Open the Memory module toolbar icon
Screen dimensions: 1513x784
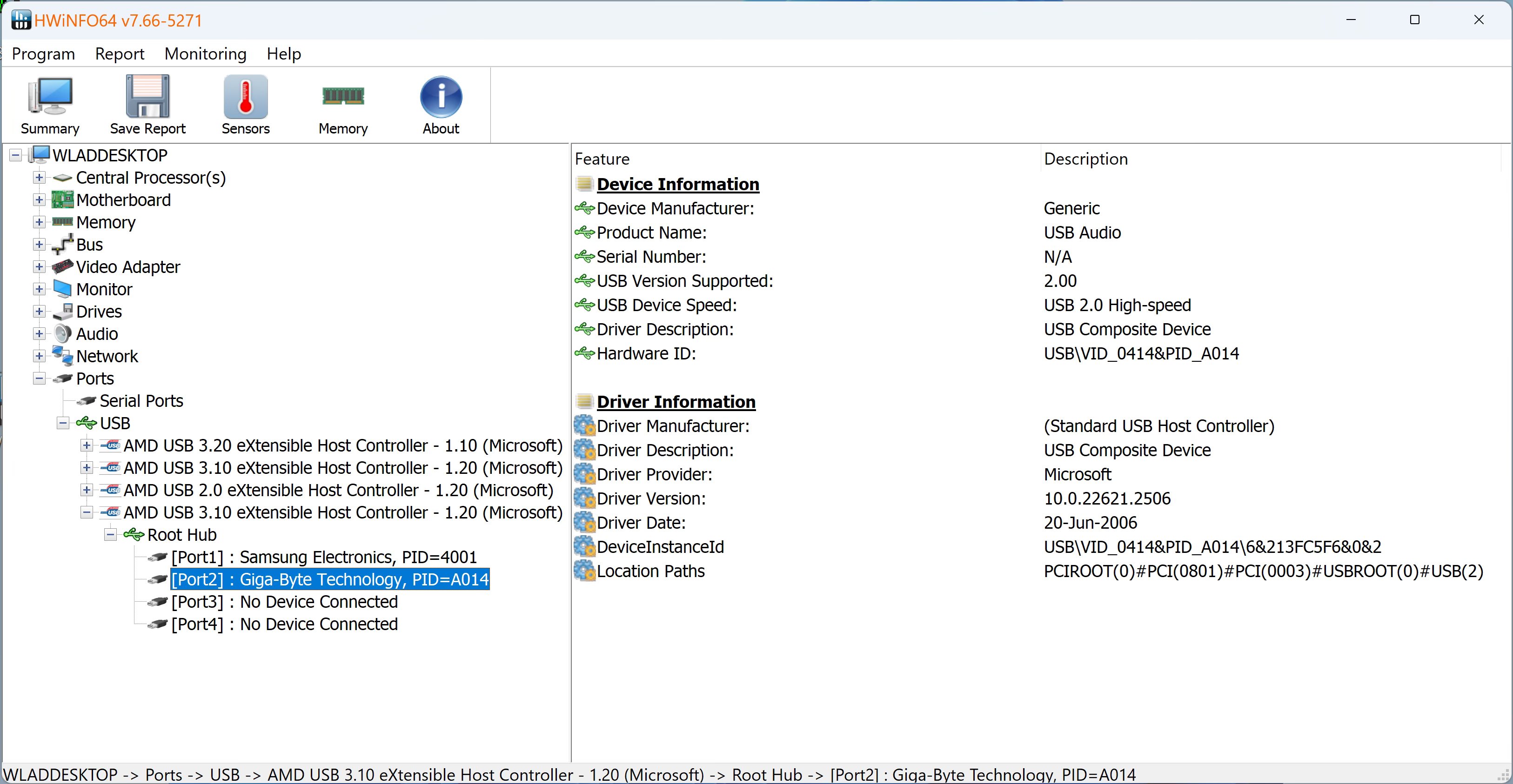[343, 97]
